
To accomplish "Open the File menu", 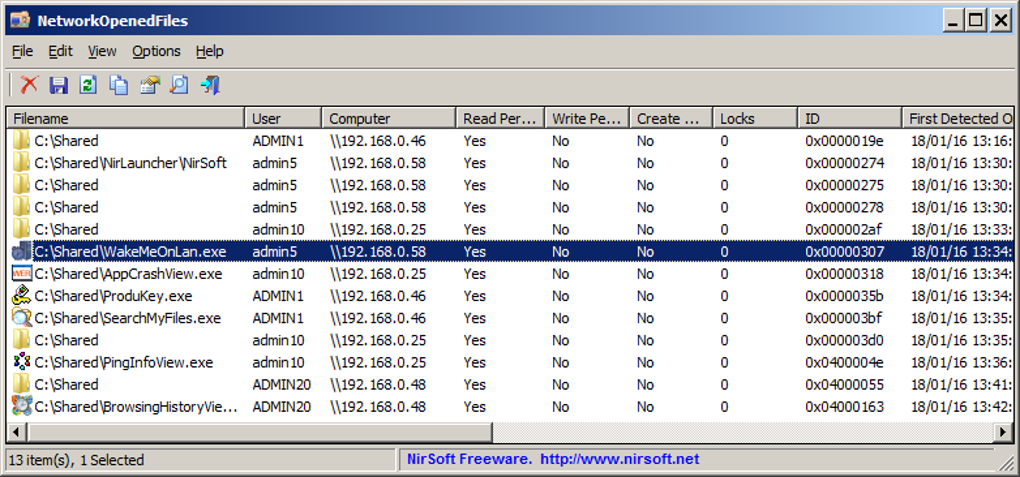I will click(x=22, y=51).
